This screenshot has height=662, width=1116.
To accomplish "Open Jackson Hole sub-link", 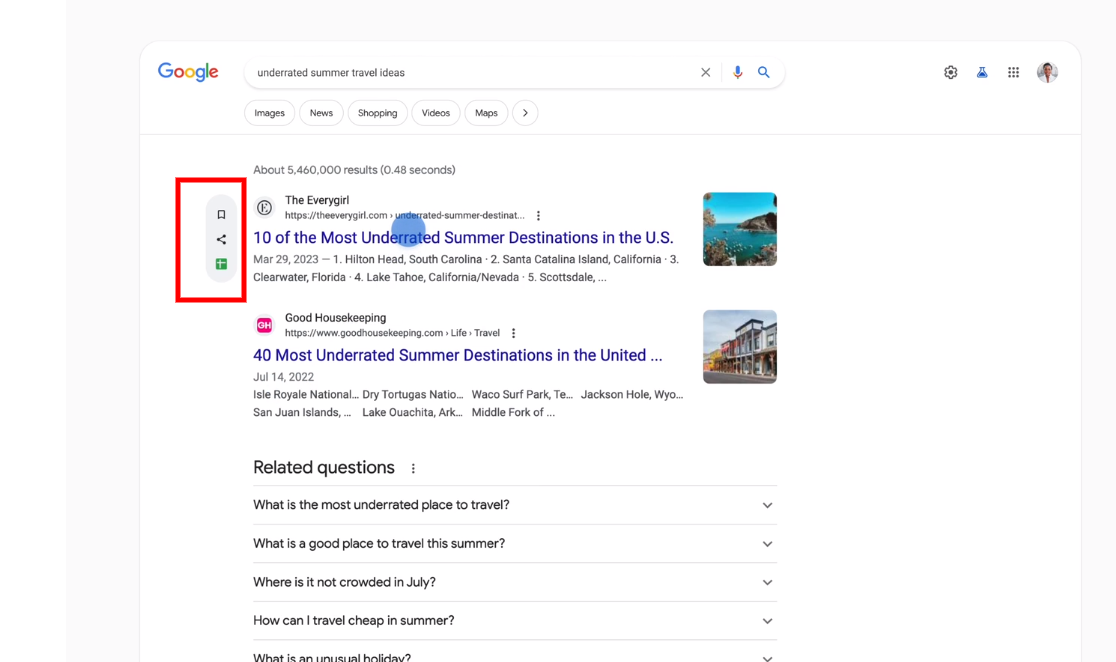I will click(x=632, y=394).
